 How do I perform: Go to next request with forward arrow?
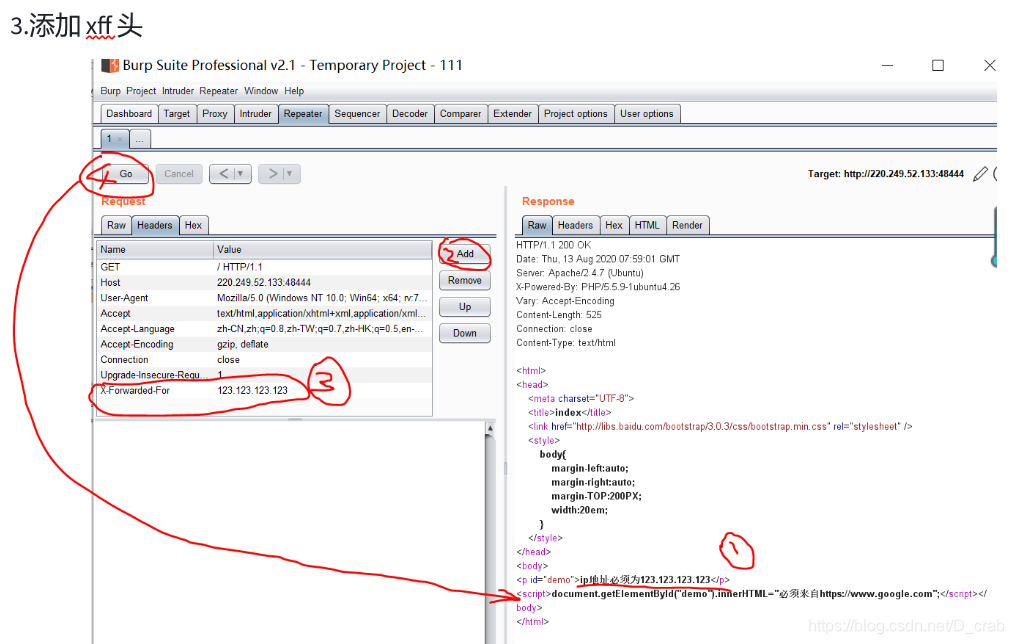[272, 174]
